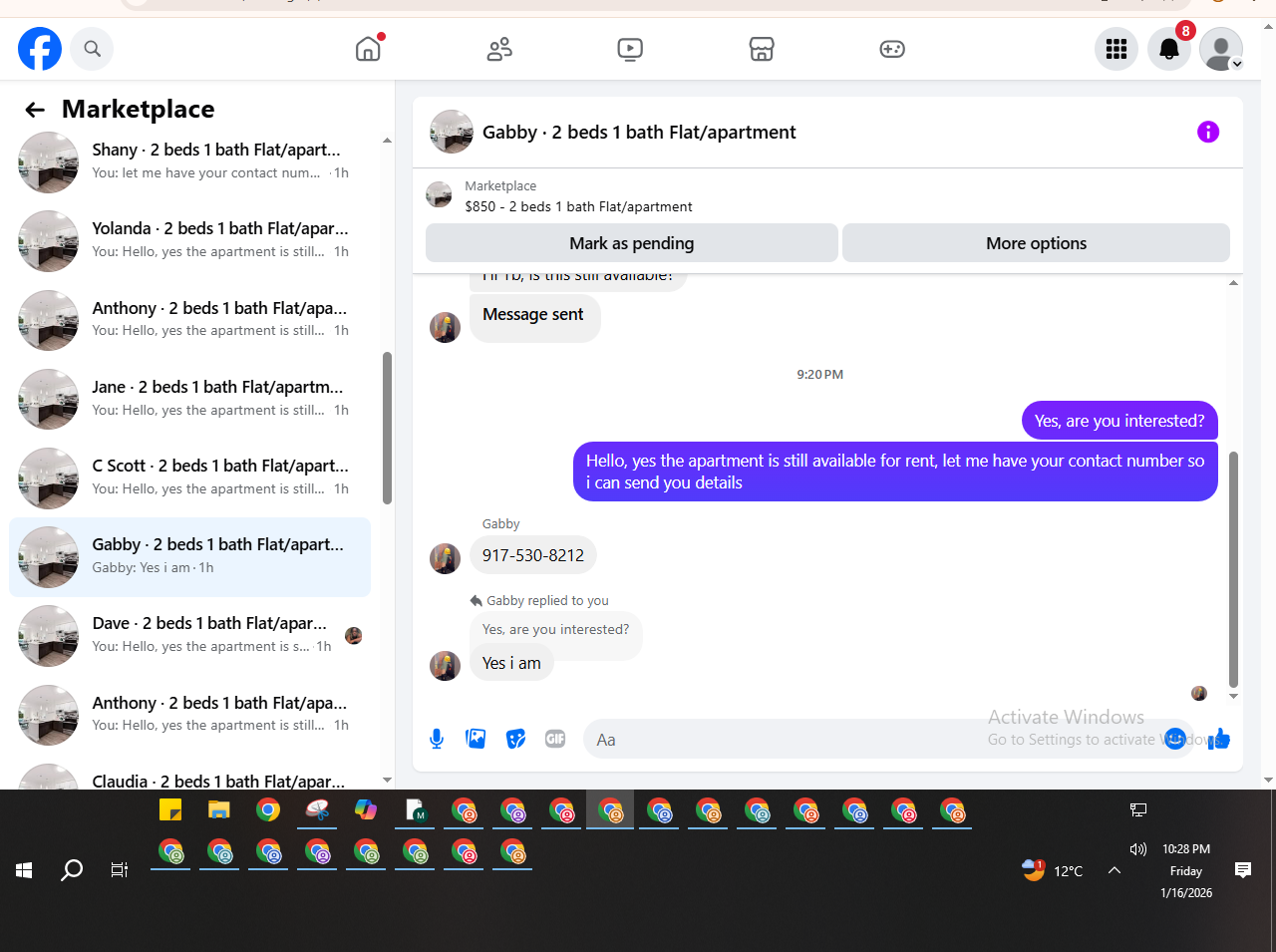Open the Friends icon in top navigation
The width and height of the screenshot is (1276, 952).
[499, 48]
